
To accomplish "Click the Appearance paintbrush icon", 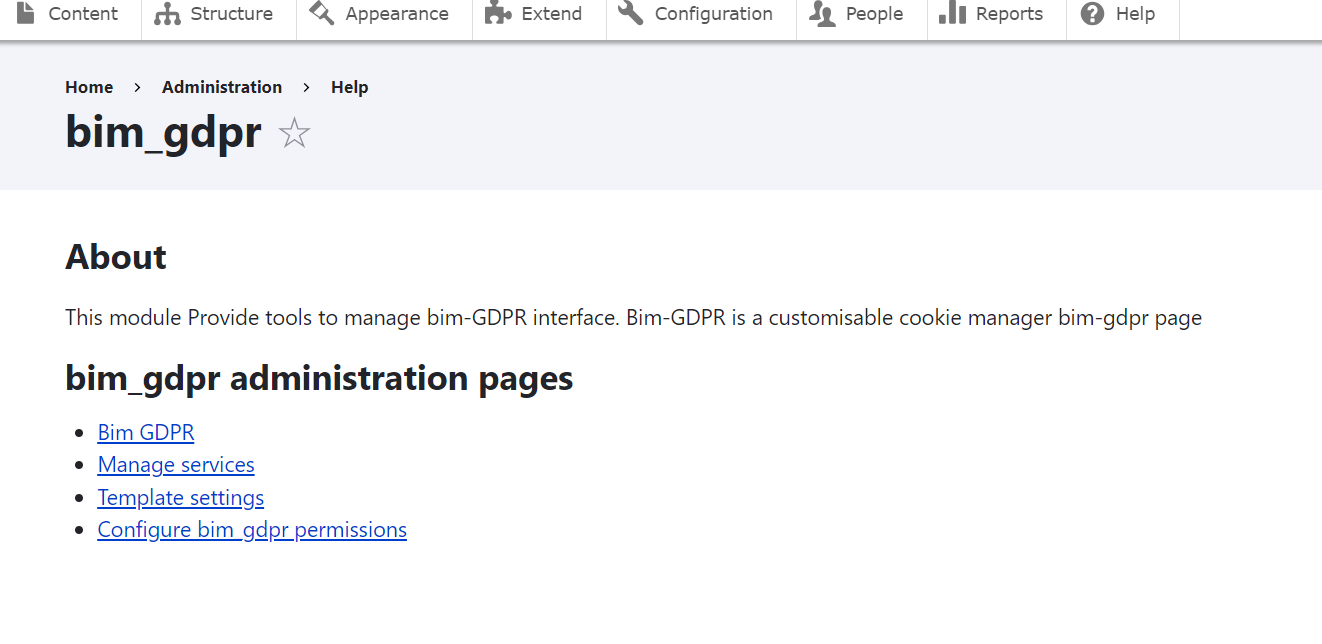I will (x=321, y=14).
